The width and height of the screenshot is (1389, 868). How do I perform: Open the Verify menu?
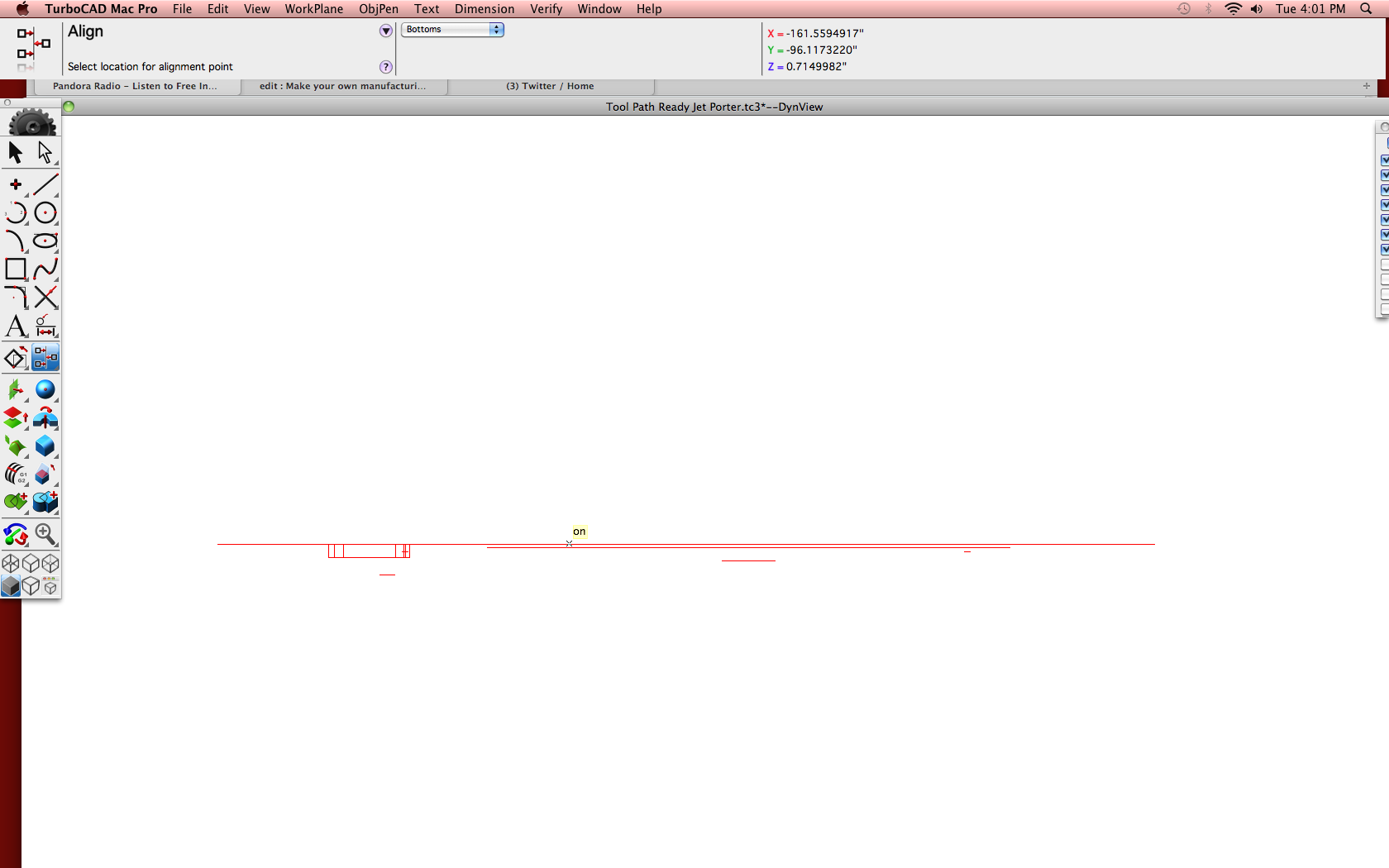(x=547, y=9)
